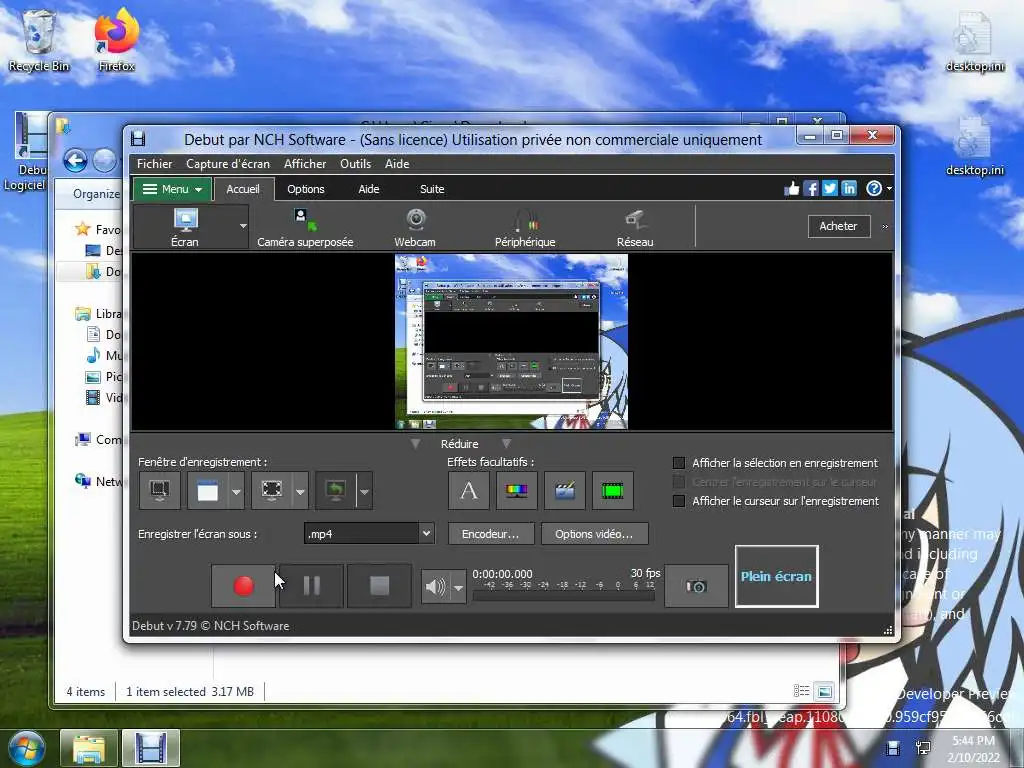Open the Outils menu
The image size is (1024, 768).
tap(355, 164)
